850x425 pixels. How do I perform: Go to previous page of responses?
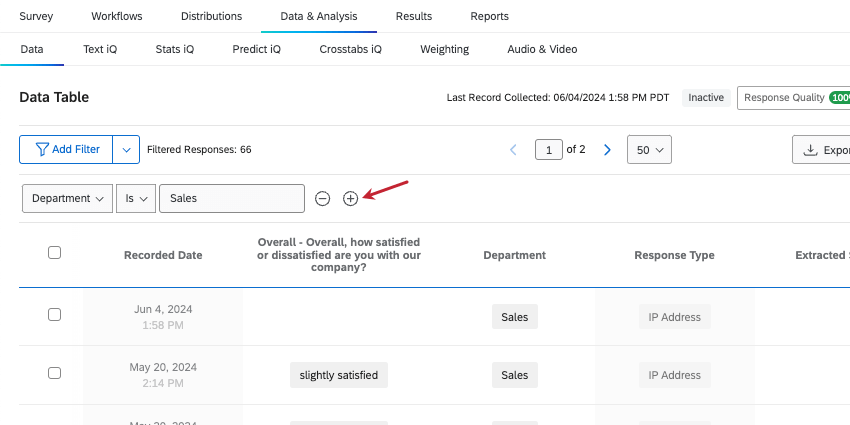513,150
